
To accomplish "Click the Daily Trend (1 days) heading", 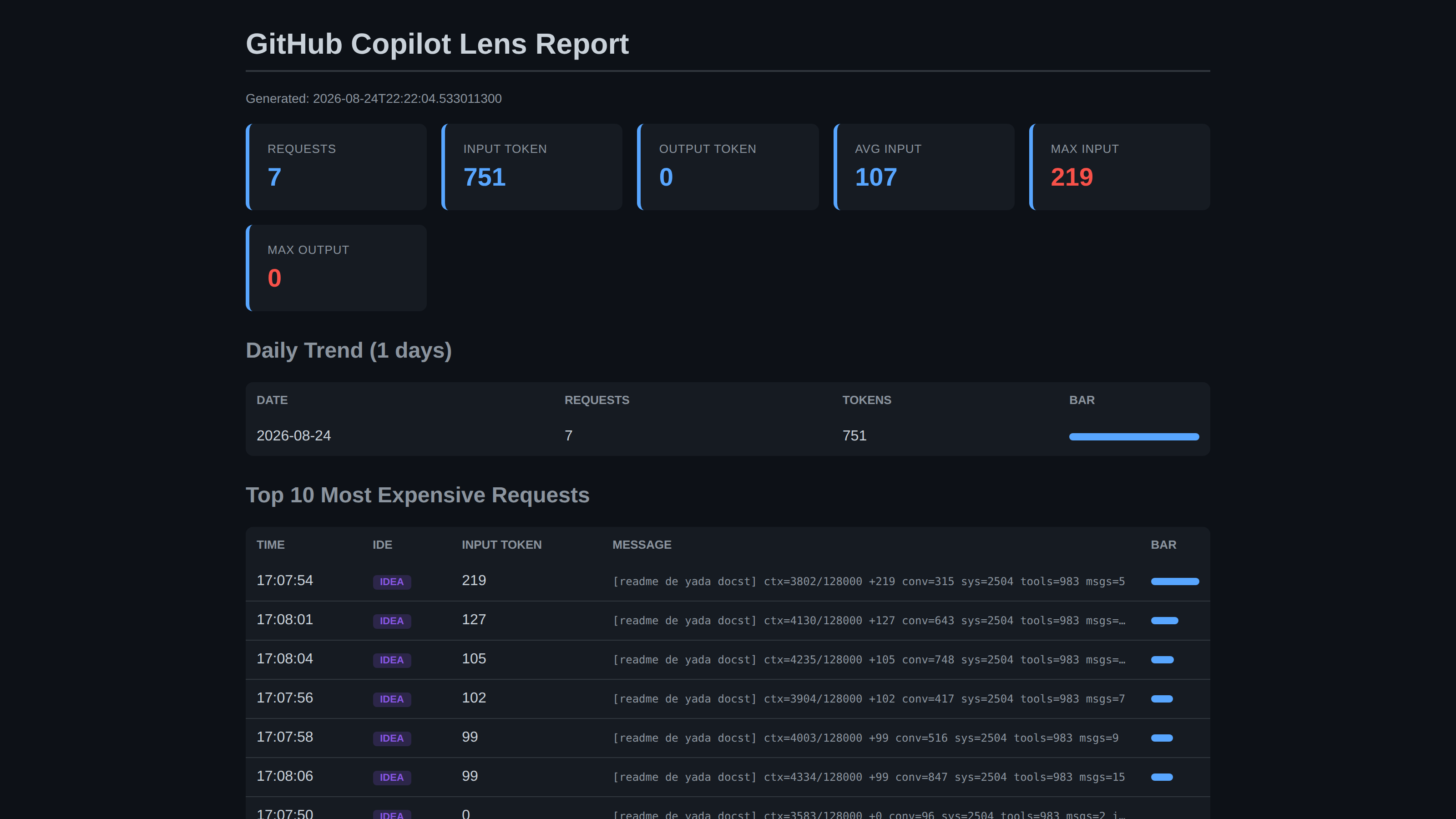I will click(x=349, y=350).
